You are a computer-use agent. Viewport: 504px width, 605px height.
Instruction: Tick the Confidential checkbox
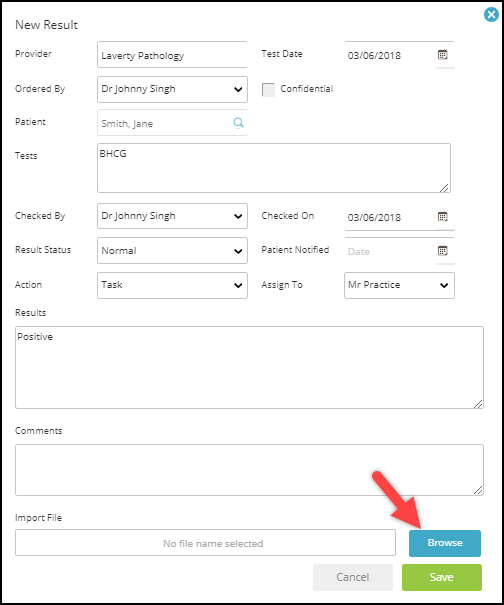click(268, 90)
